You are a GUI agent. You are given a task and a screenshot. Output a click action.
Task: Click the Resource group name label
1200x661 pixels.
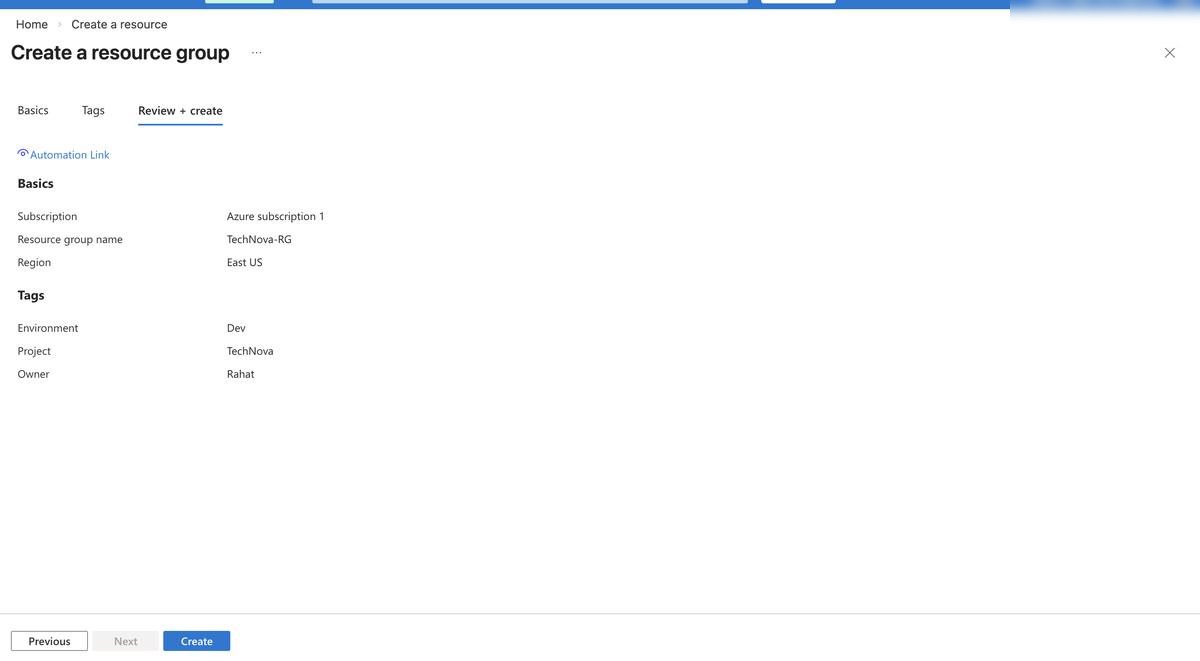coord(70,239)
